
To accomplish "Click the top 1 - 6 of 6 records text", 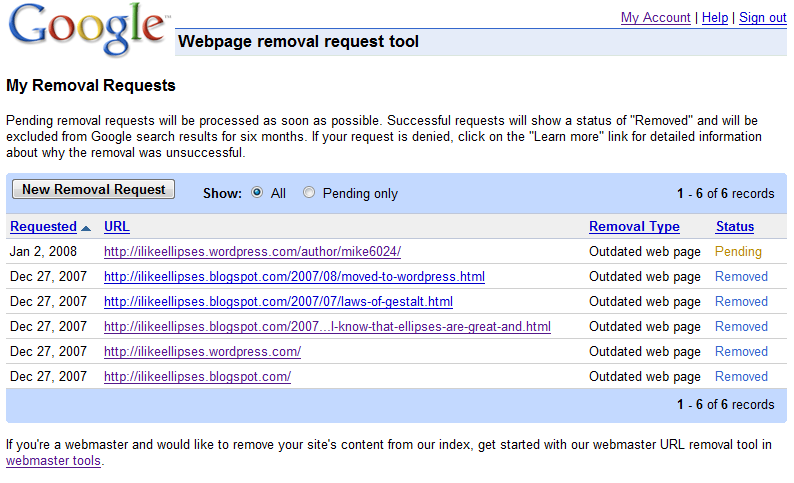I will pyautogui.click(x=726, y=193).
